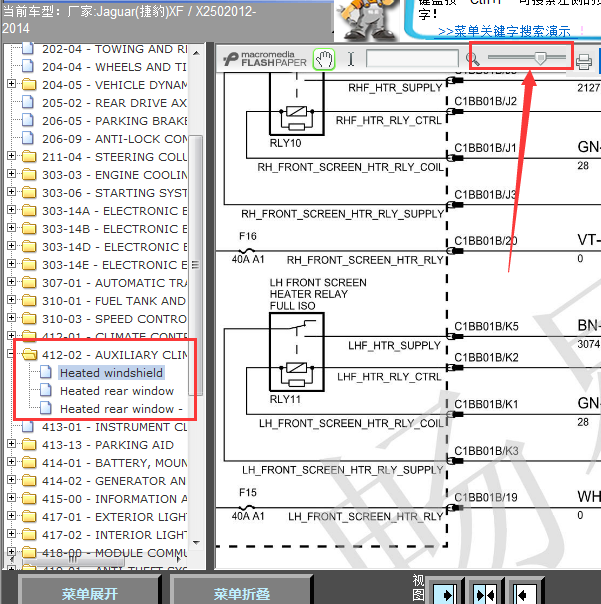Click the print icon in FlashPaper toolbar

(584, 62)
